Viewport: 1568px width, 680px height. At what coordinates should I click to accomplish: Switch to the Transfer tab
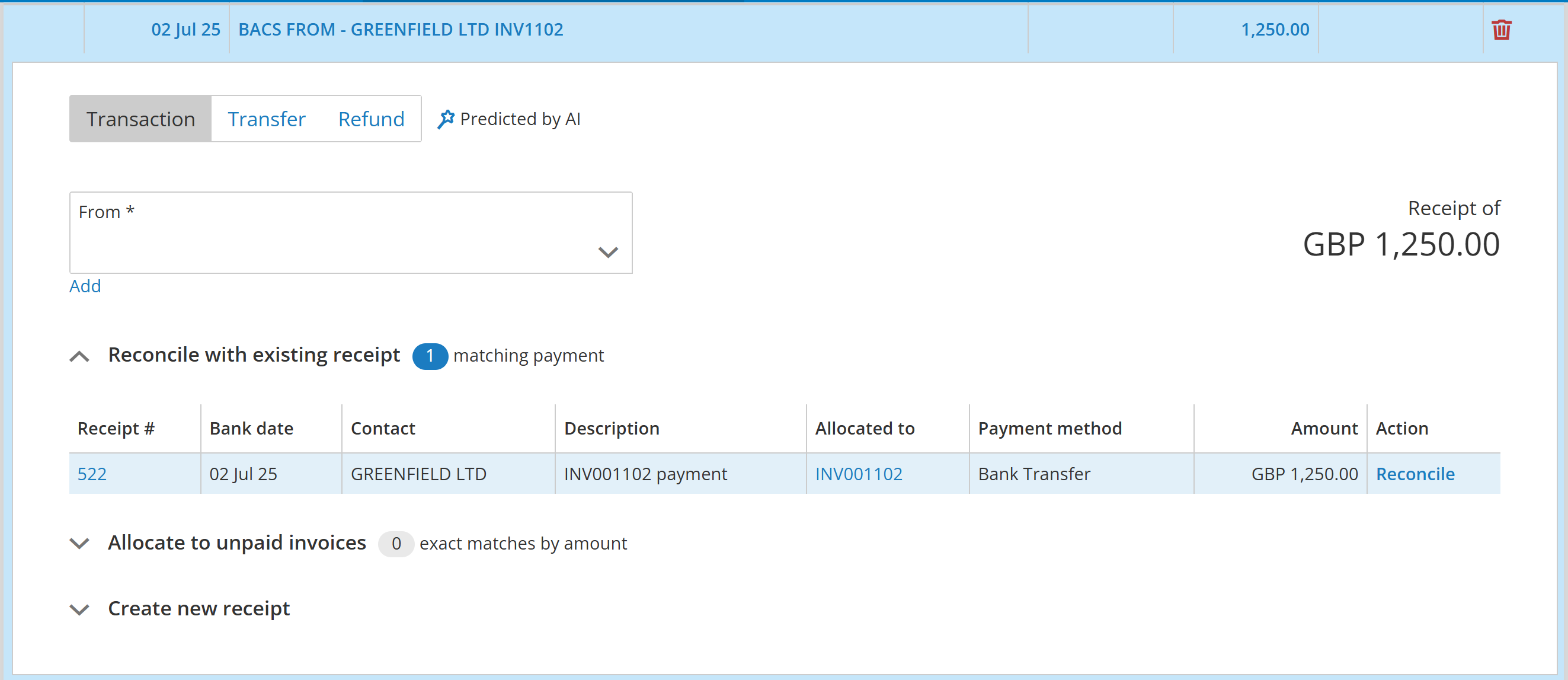[x=266, y=119]
